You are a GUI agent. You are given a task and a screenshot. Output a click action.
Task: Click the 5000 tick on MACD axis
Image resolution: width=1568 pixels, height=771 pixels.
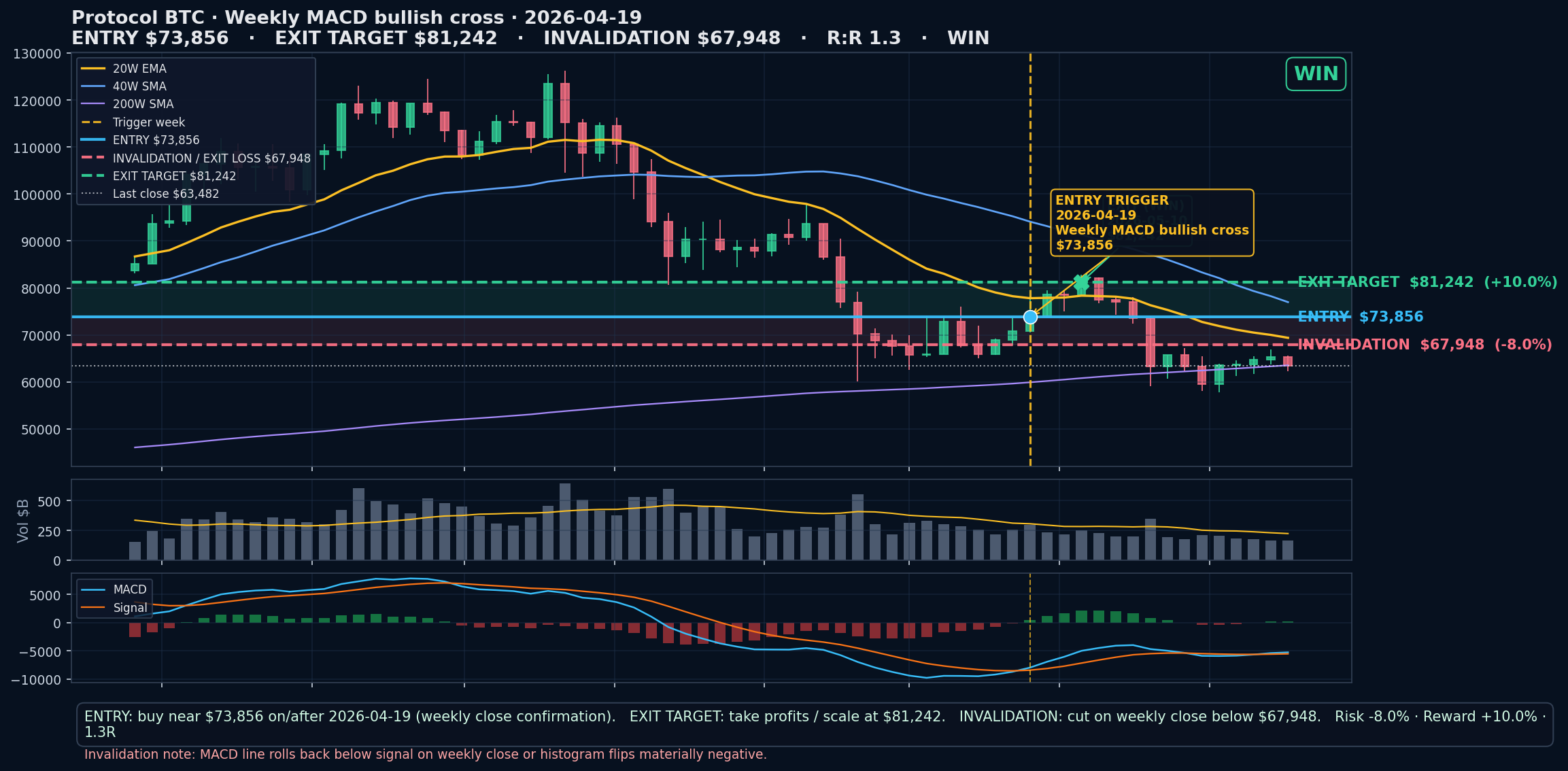tap(46, 596)
